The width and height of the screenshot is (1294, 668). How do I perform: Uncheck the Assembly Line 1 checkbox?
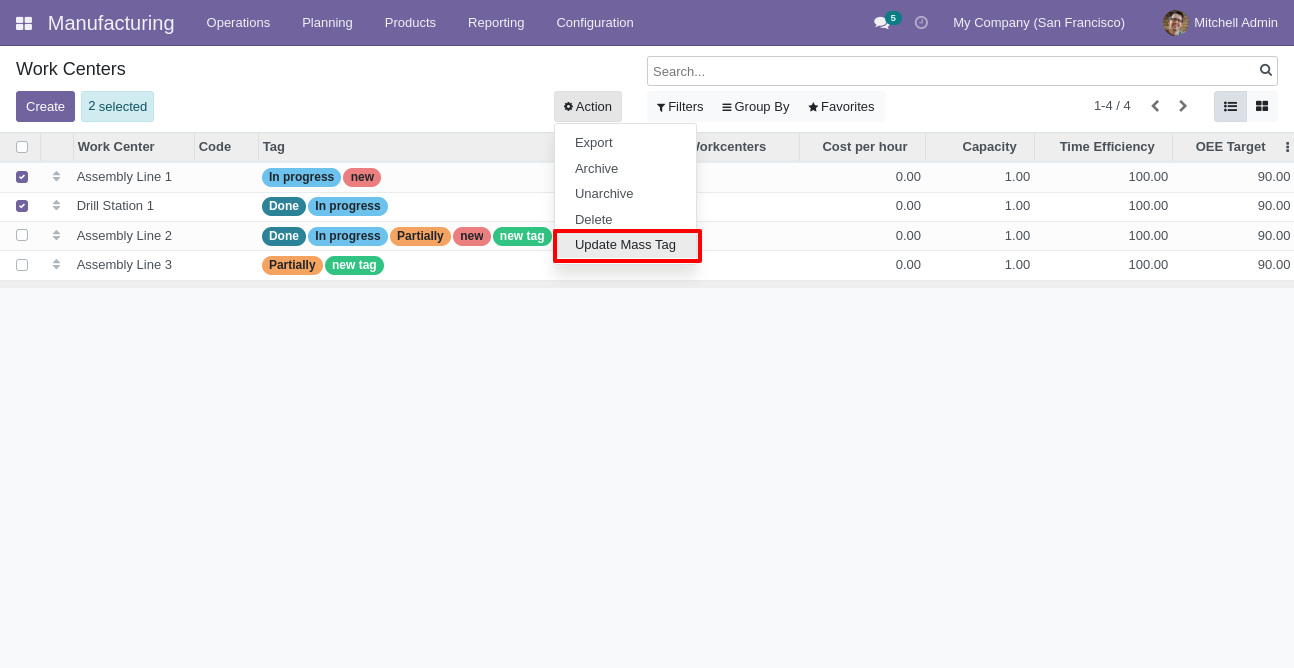[22, 177]
